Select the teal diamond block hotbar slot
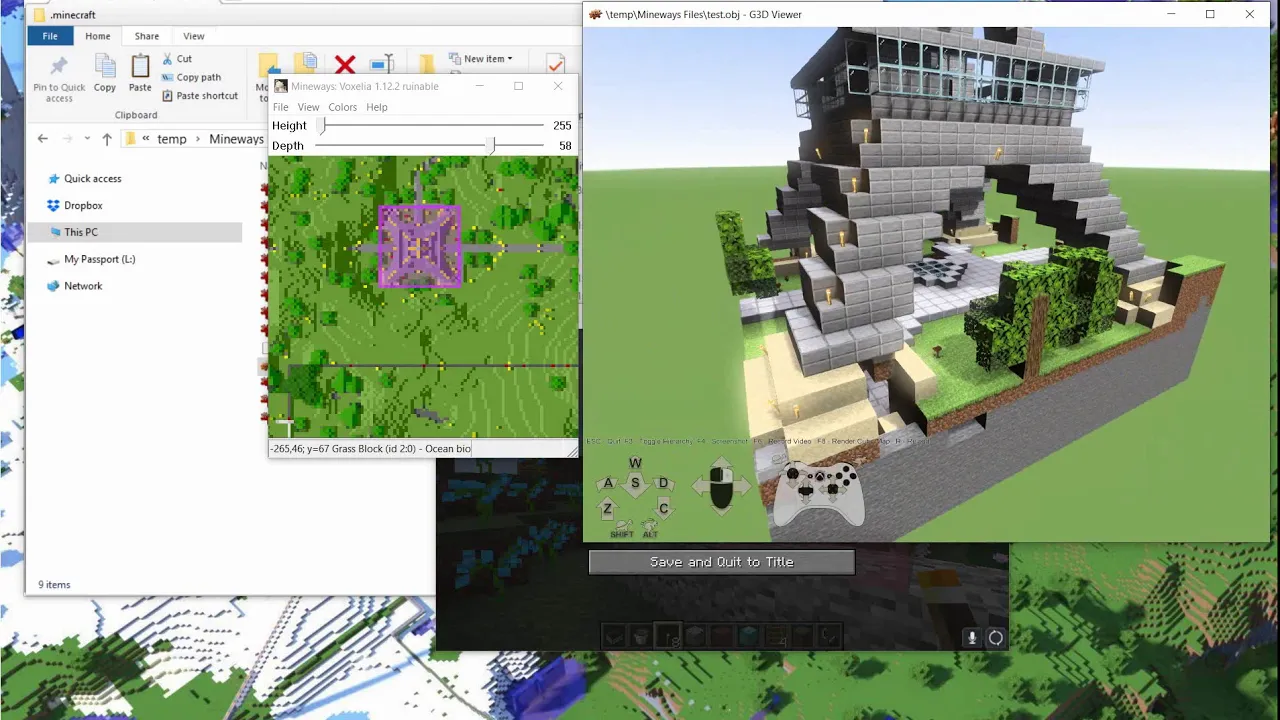 [x=748, y=636]
